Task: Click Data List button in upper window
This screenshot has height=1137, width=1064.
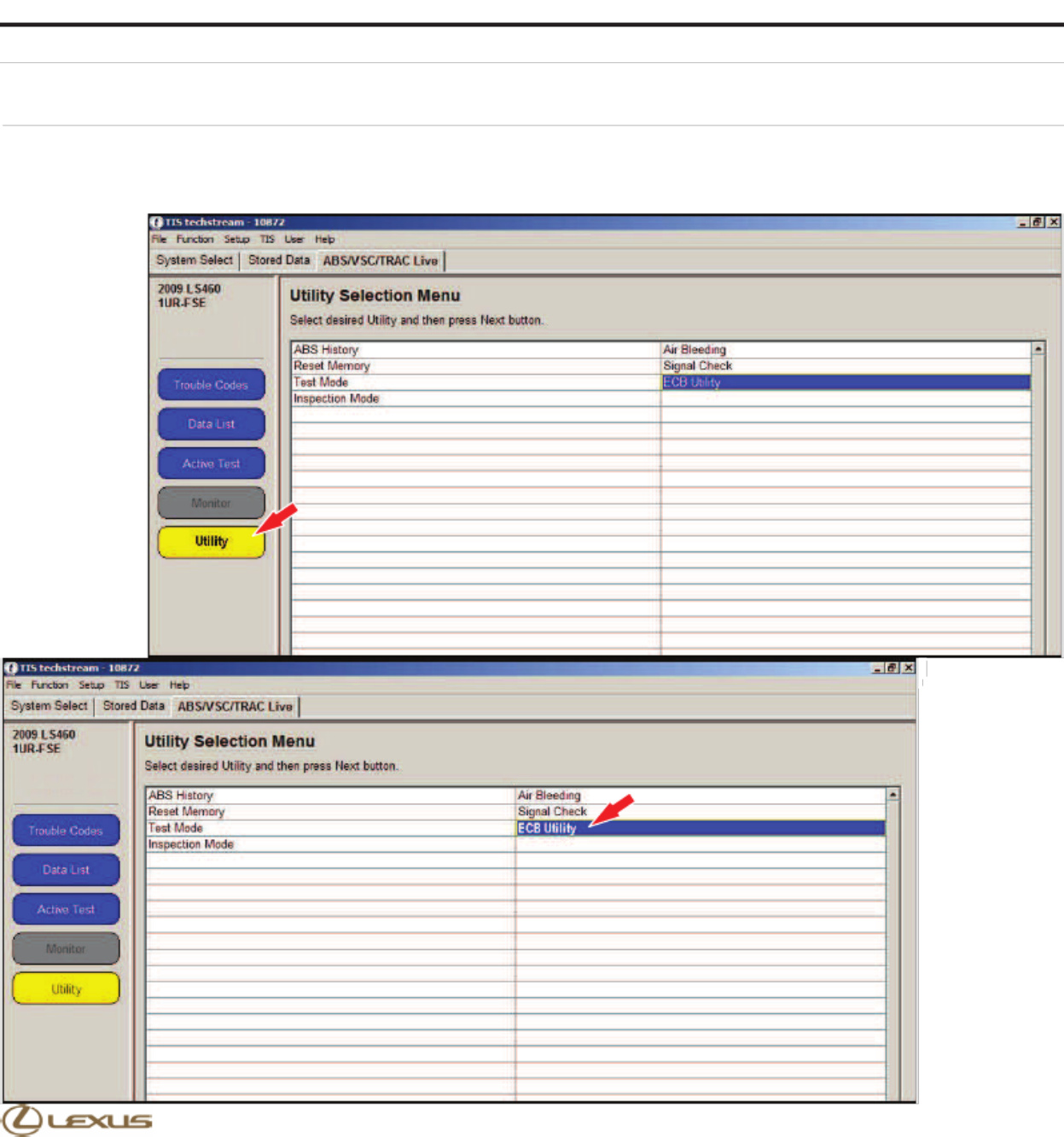Action: click(x=211, y=424)
